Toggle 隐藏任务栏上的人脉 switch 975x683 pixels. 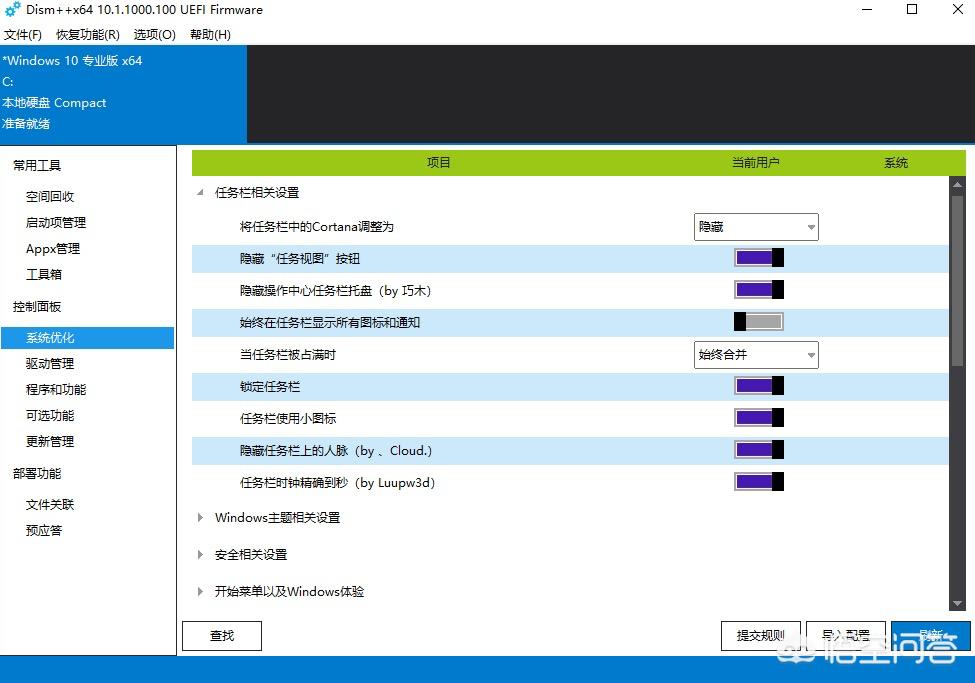point(759,449)
